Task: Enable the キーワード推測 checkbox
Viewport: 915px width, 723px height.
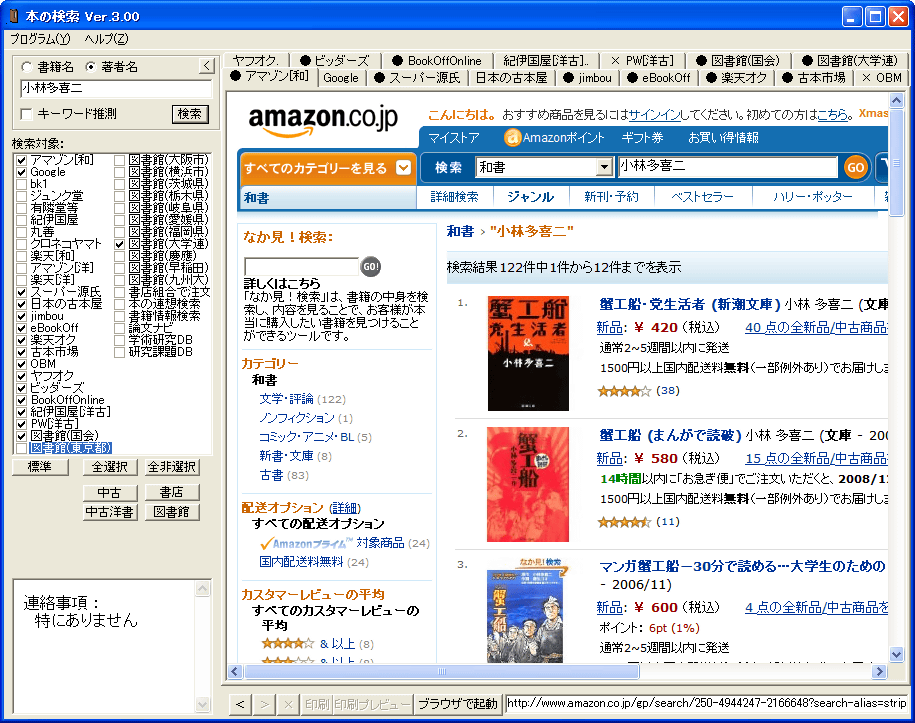Action: (x=26, y=114)
